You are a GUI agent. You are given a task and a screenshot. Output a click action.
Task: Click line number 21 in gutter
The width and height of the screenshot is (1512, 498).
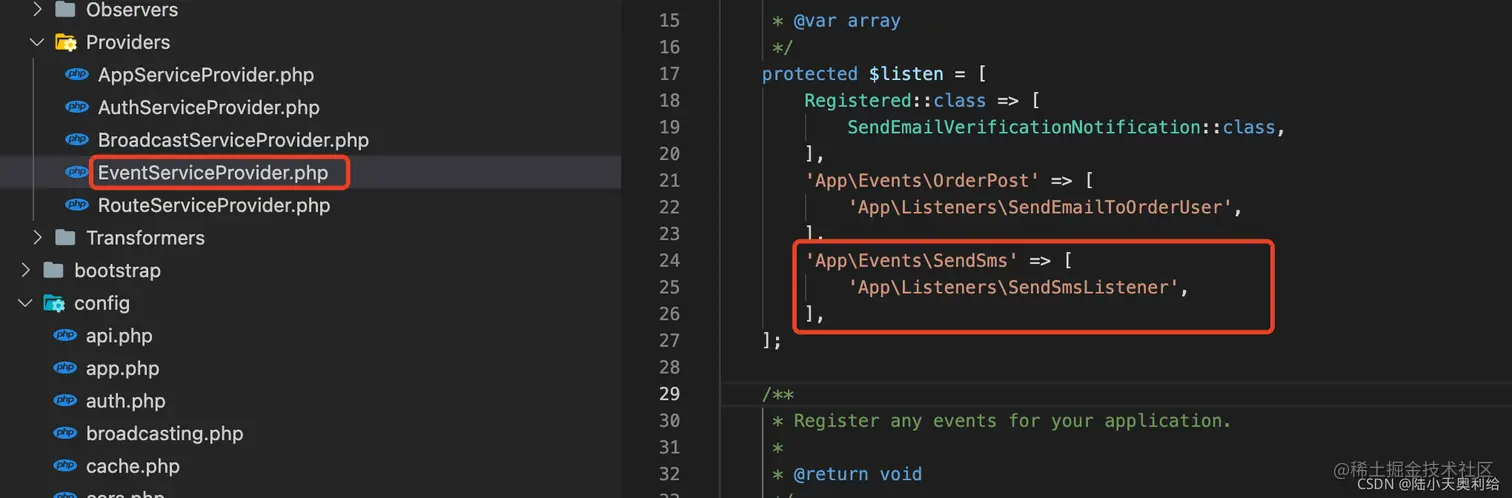(669, 181)
